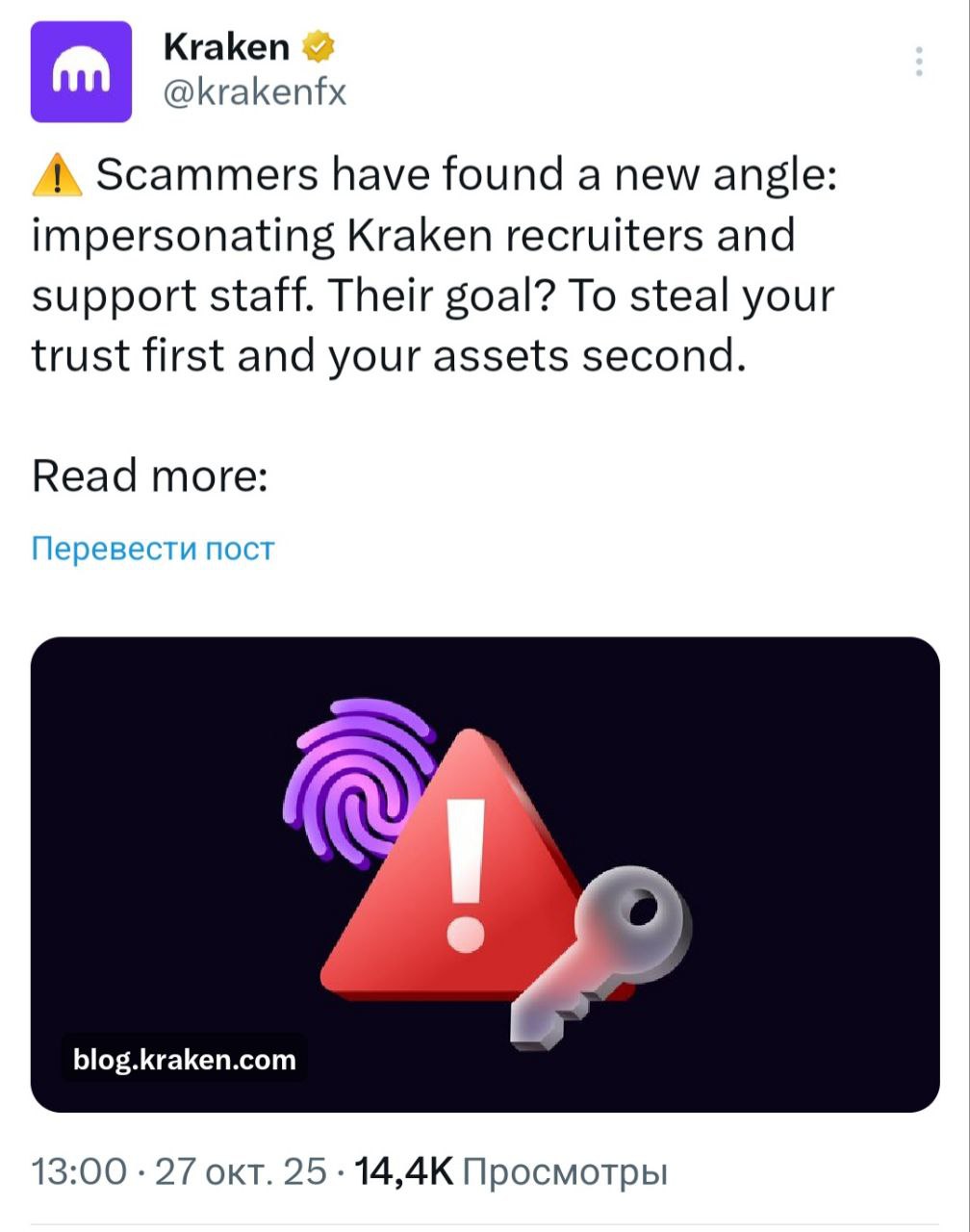Click the white exclamation mark in triangle
This screenshot has height=1232, width=970.
466,871
